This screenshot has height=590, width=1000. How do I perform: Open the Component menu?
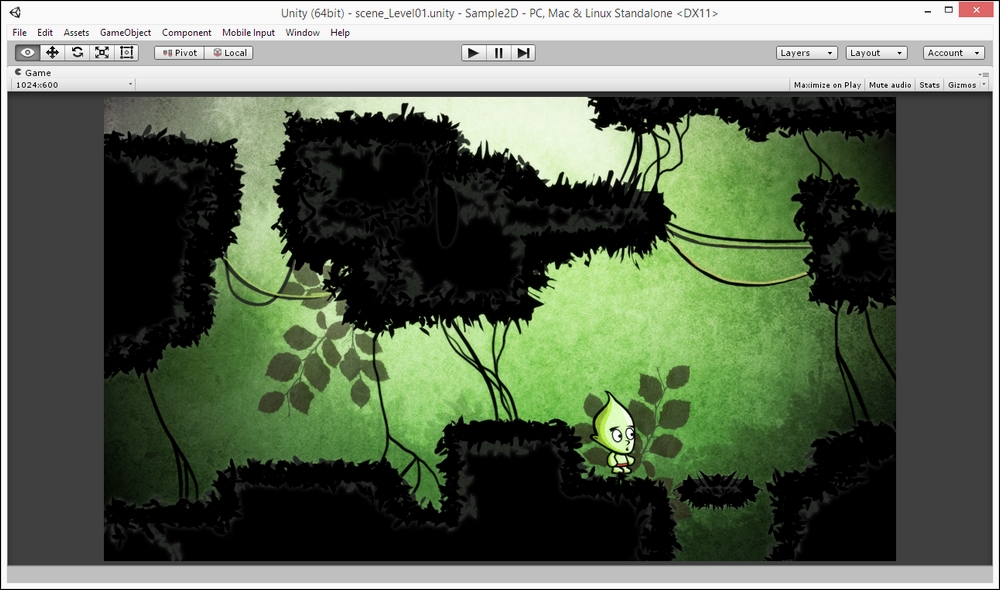click(186, 33)
